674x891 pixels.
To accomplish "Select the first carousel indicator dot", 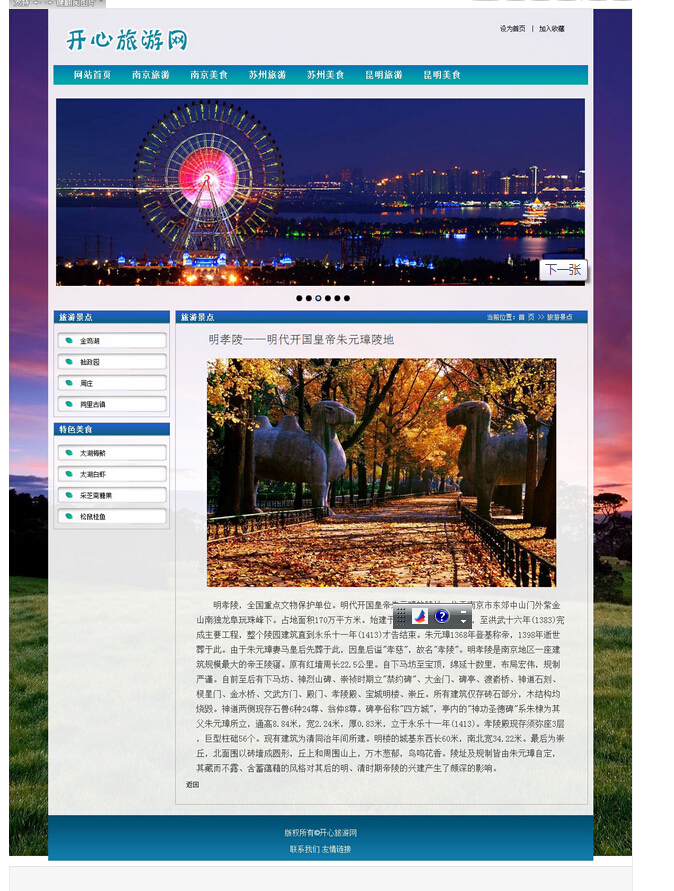I will pos(299,298).
